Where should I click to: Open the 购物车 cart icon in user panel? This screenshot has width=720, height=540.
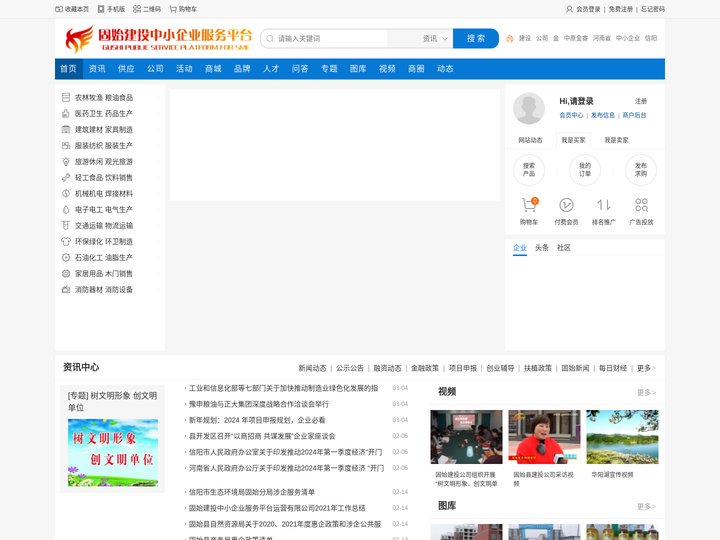(529, 205)
